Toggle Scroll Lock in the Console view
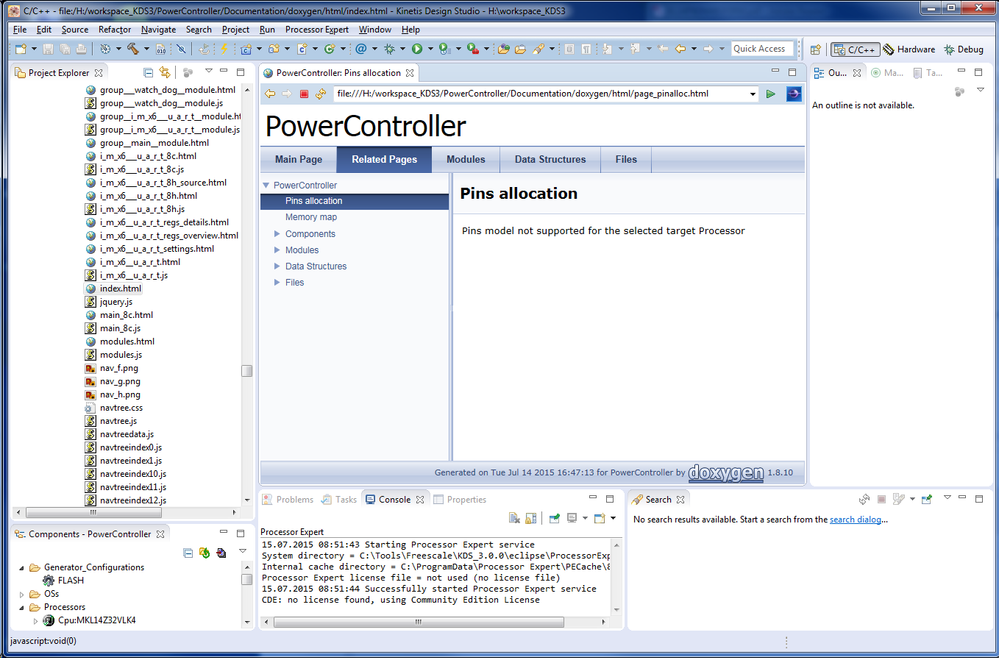Viewport: 999px width, 658px height. pyautogui.click(x=531, y=519)
